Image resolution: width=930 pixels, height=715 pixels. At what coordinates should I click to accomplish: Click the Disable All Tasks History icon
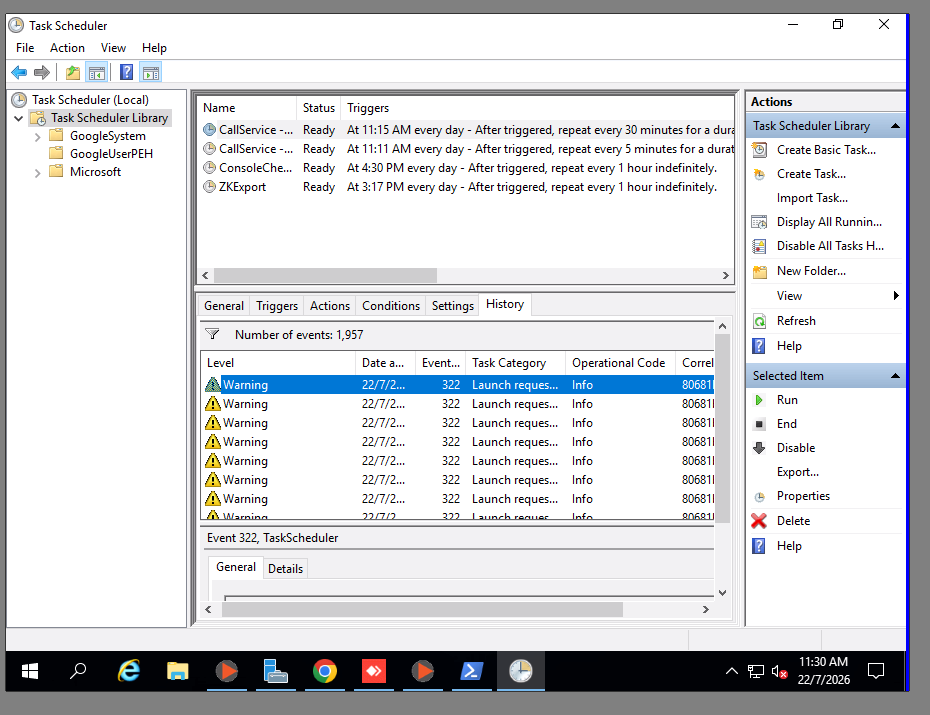(759, 246)
